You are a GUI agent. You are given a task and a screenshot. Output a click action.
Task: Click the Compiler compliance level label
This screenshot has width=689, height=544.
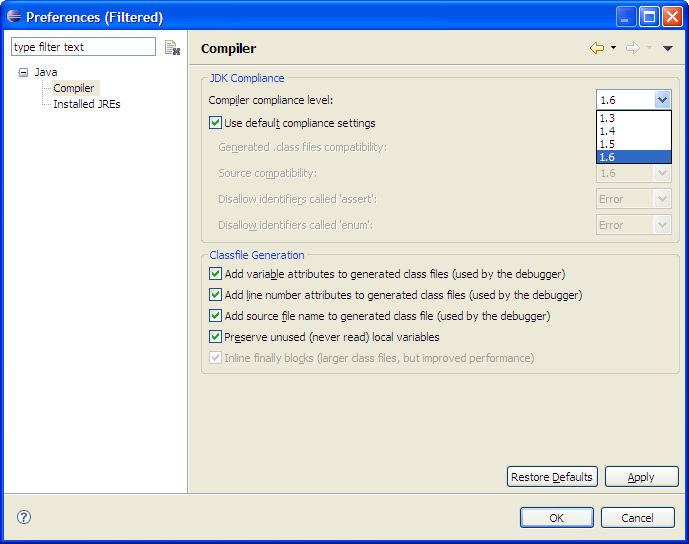click(x=271, y=100)
